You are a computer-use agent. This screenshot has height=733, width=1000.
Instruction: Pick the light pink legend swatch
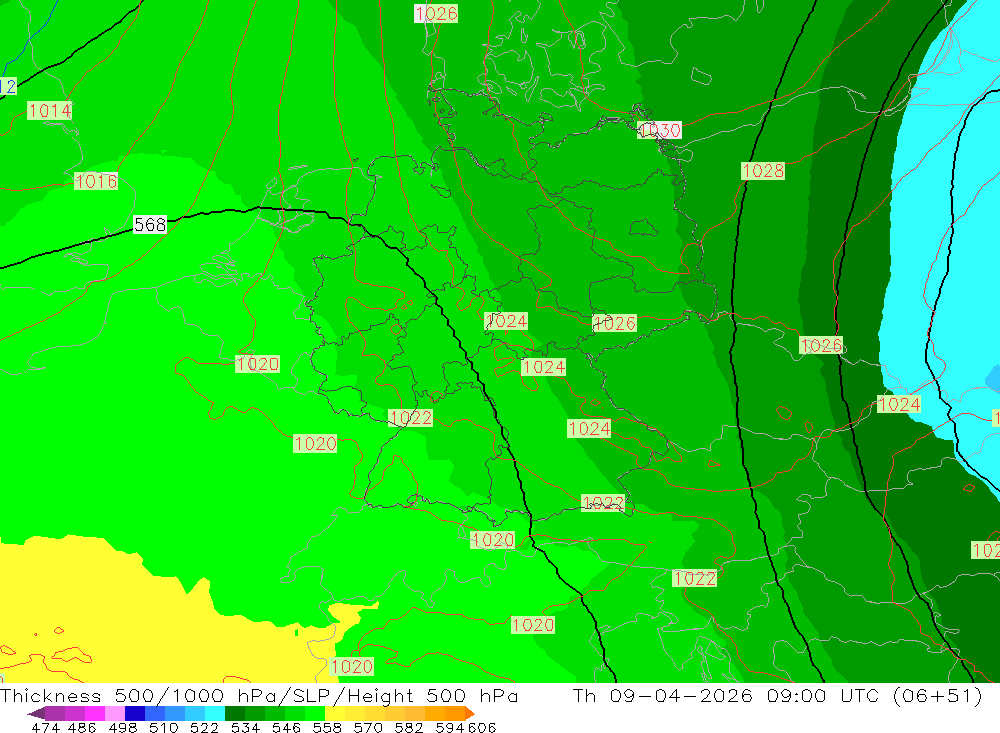tap(115, 713)
